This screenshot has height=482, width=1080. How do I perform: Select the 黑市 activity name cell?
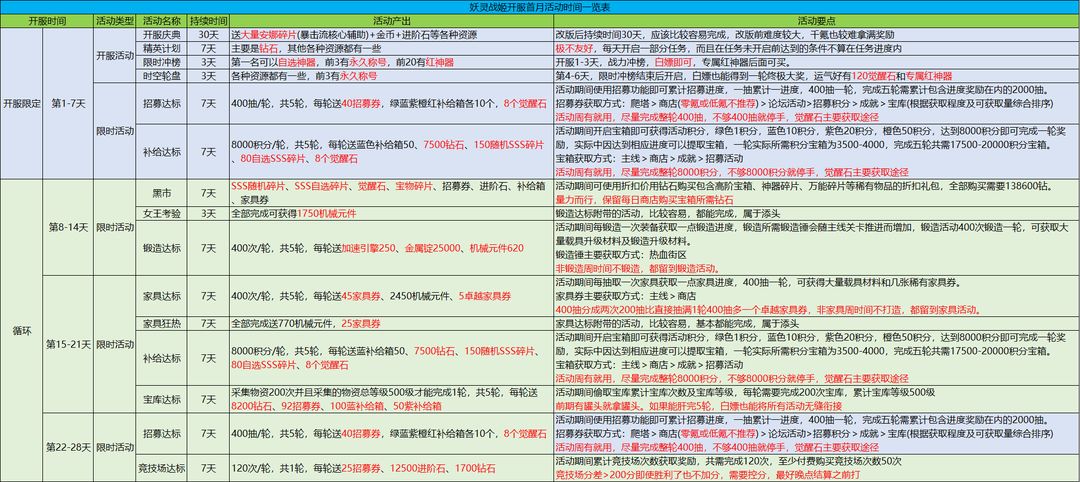point(161,193)
